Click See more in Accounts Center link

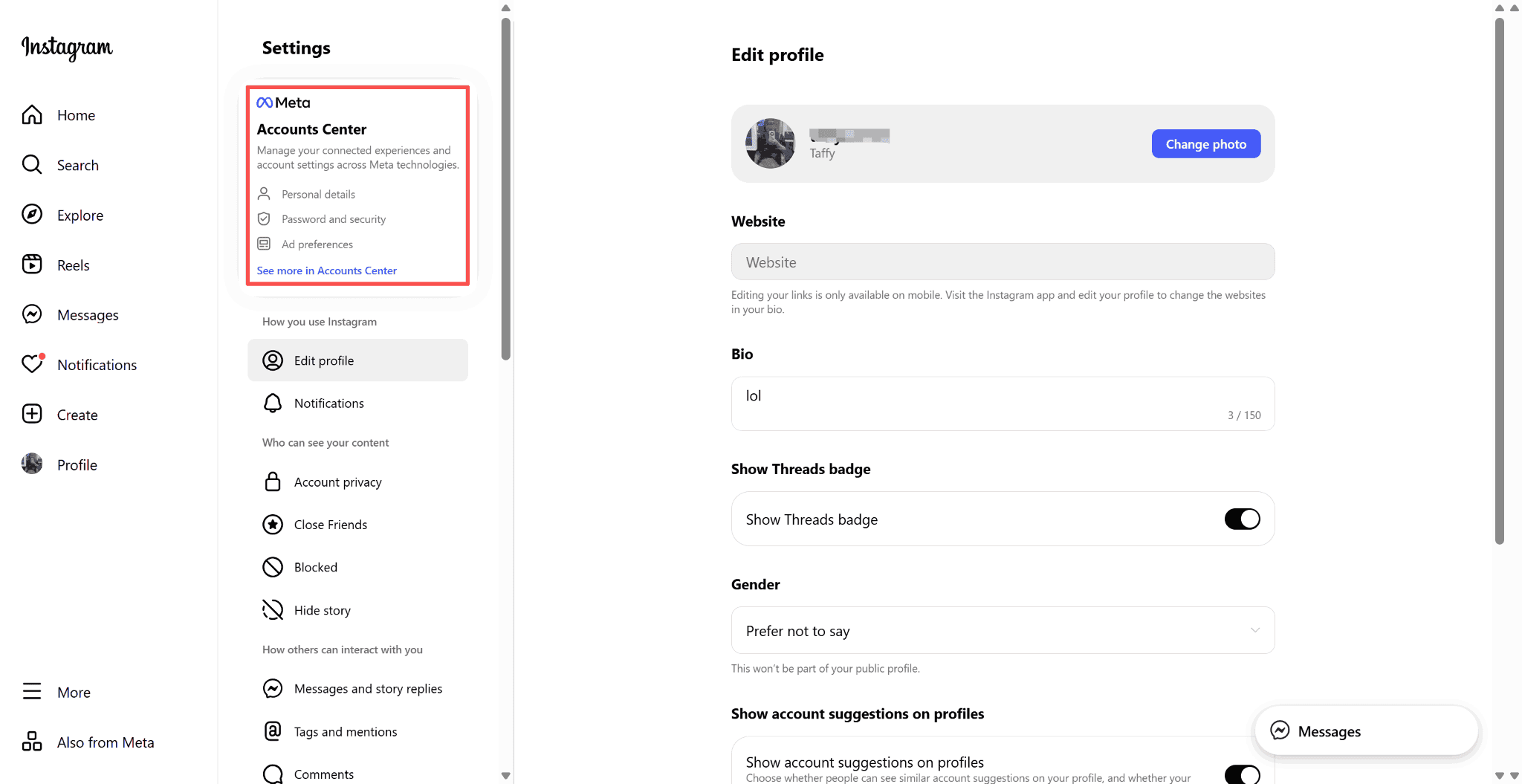[x=327, y=270]
